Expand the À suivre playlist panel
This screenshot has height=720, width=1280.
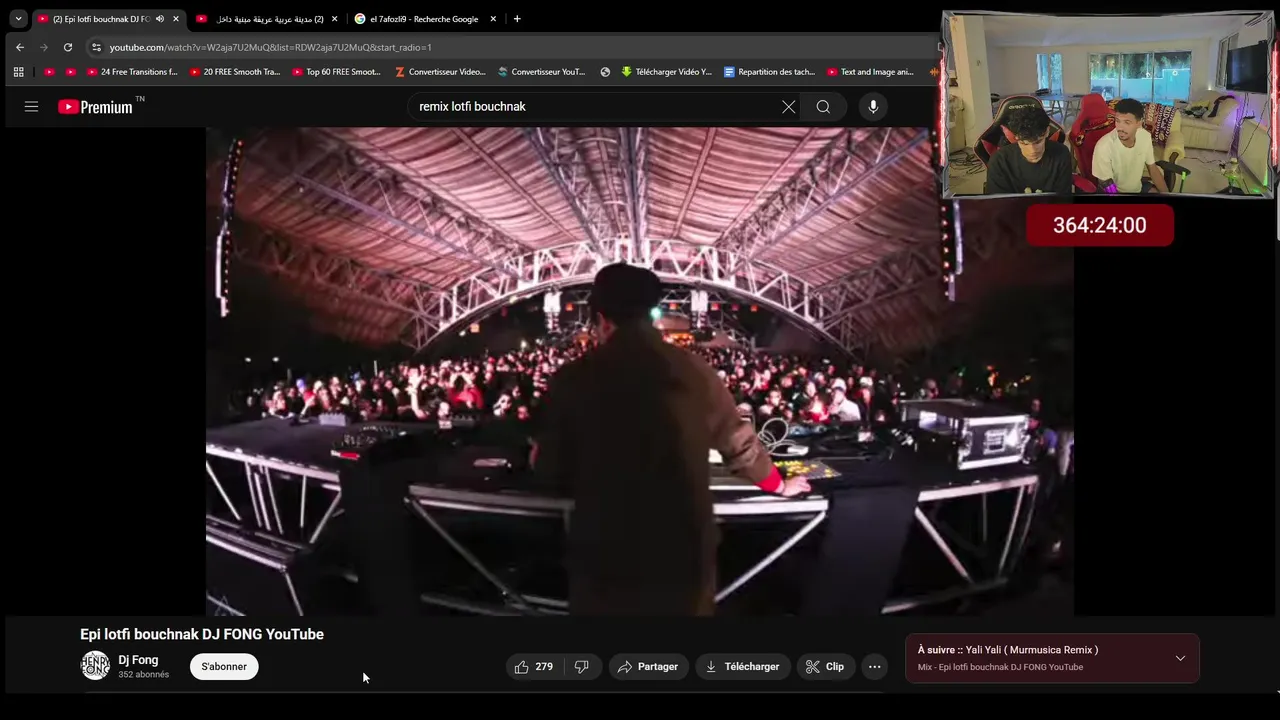[x=1180, y=658]
